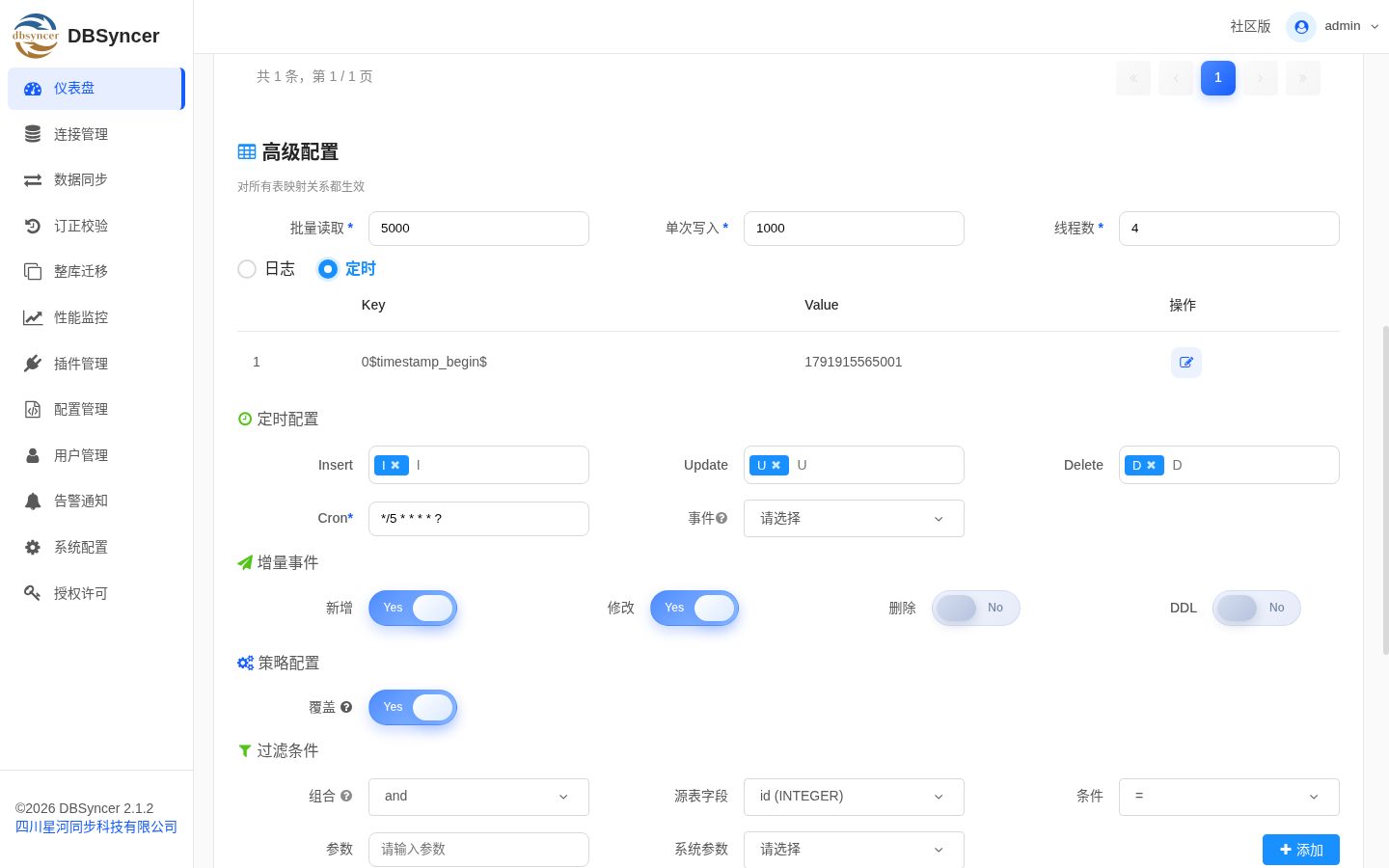Image resolution: width=1389 pixels, height=868 pixels.
Task: Click the 添加 button
Action: tap(1301, 850)
